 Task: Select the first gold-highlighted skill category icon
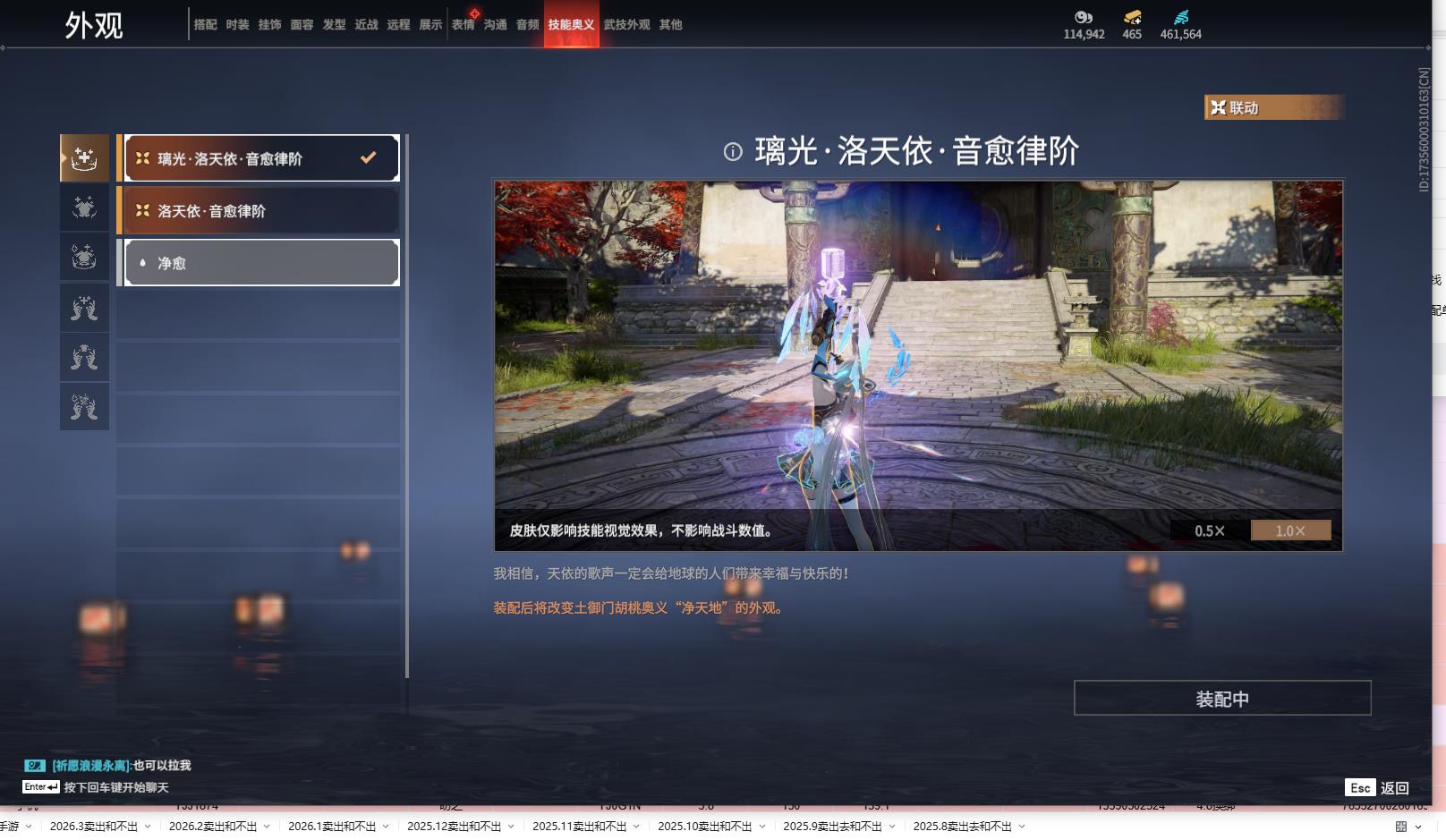tap(84, 158)
